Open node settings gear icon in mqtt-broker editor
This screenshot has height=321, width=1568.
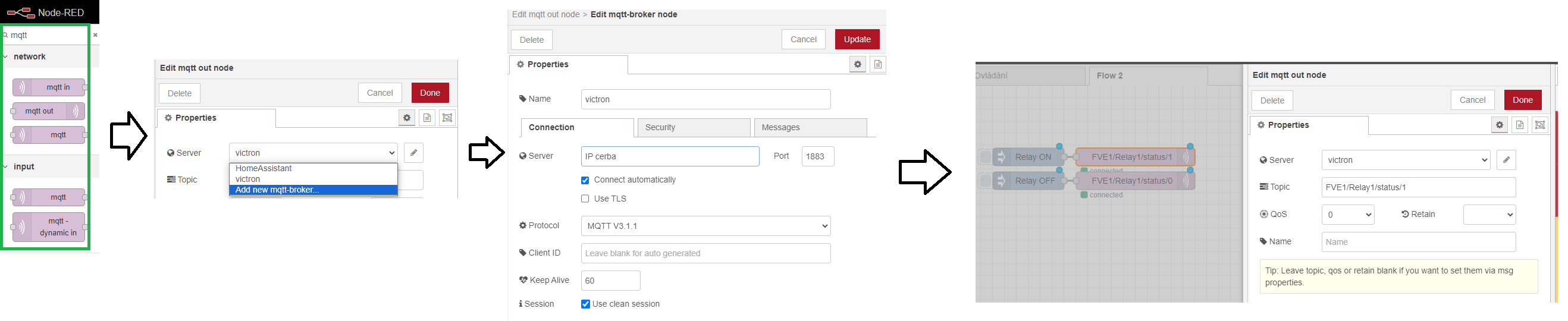pyautogui.click(x=857, y=64)
